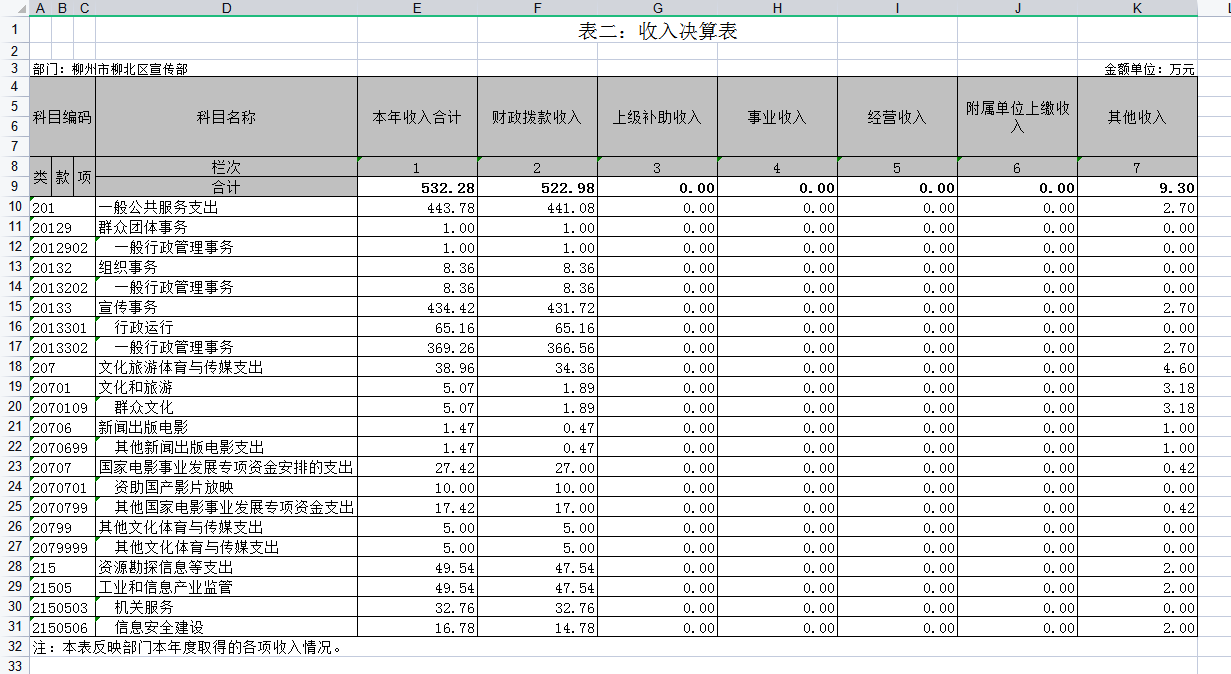Image resolution: width=1231 pixels, height=674 pixels.
Task: Select the total value 532.28
Action: point(417,187)
